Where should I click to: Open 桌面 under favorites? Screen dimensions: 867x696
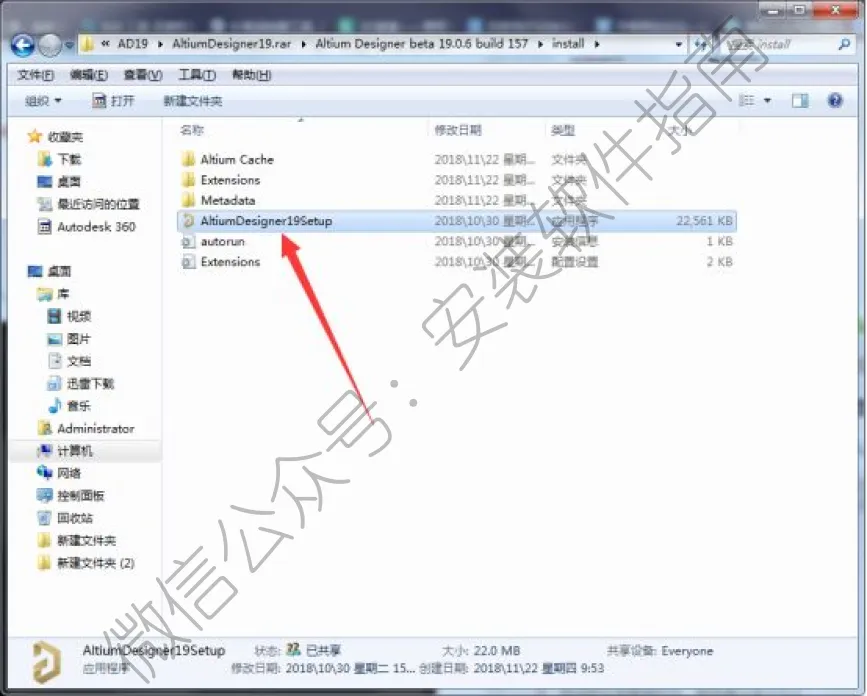coord(69,182)
